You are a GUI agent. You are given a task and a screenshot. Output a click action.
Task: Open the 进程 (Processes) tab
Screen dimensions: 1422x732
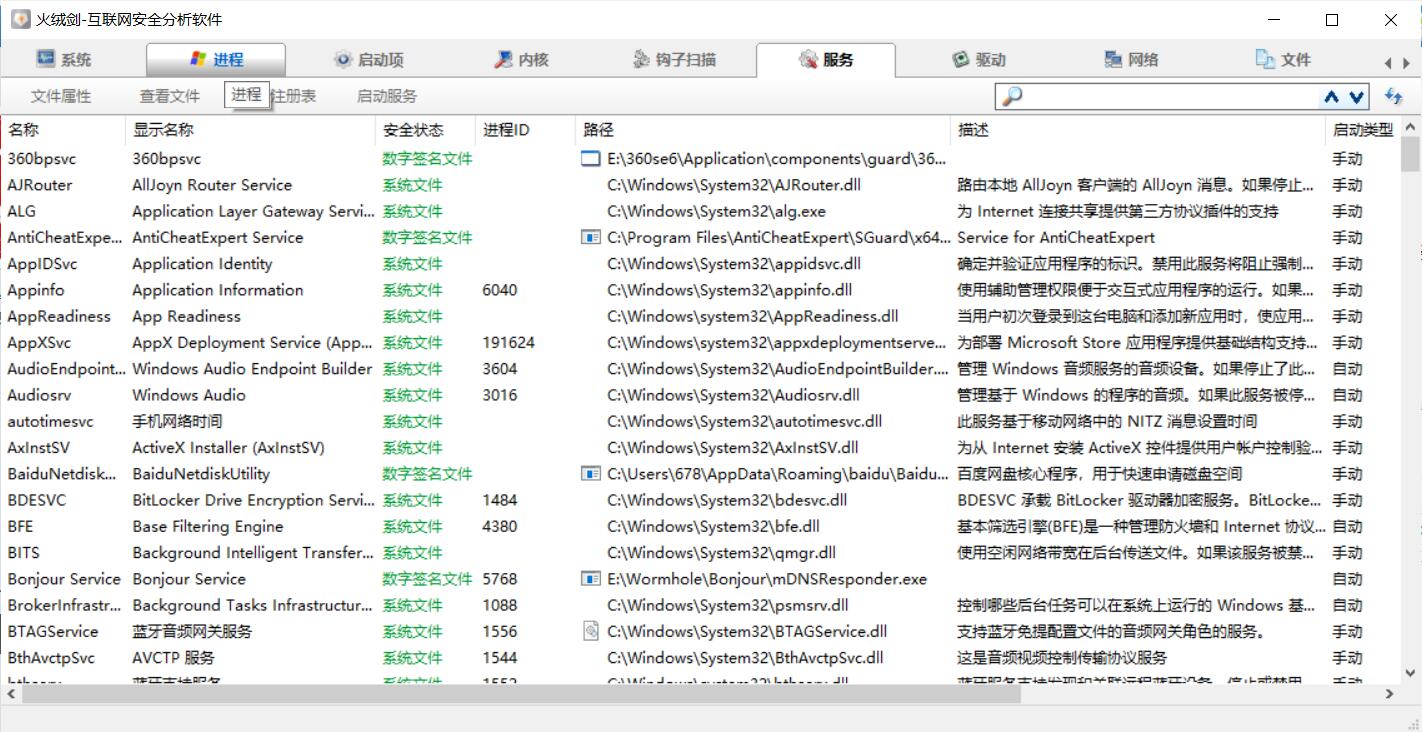(x=216, y=60)
